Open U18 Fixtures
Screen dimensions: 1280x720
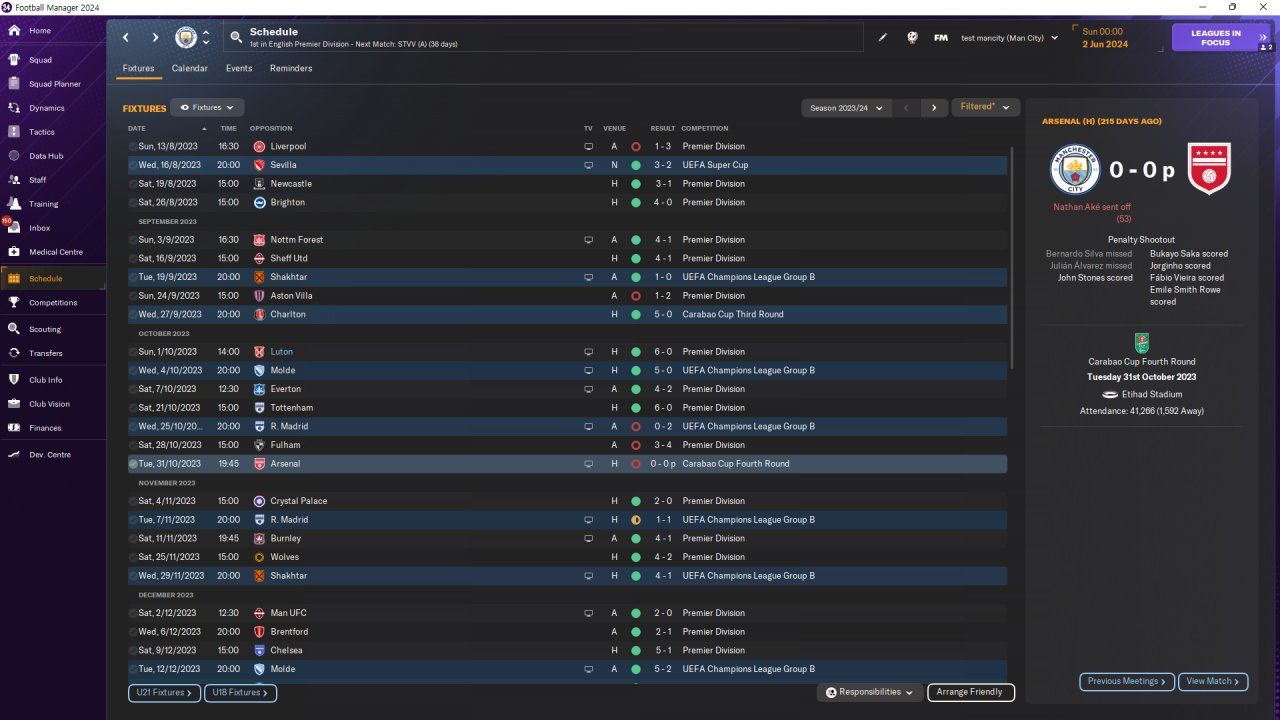coord(240,692)
